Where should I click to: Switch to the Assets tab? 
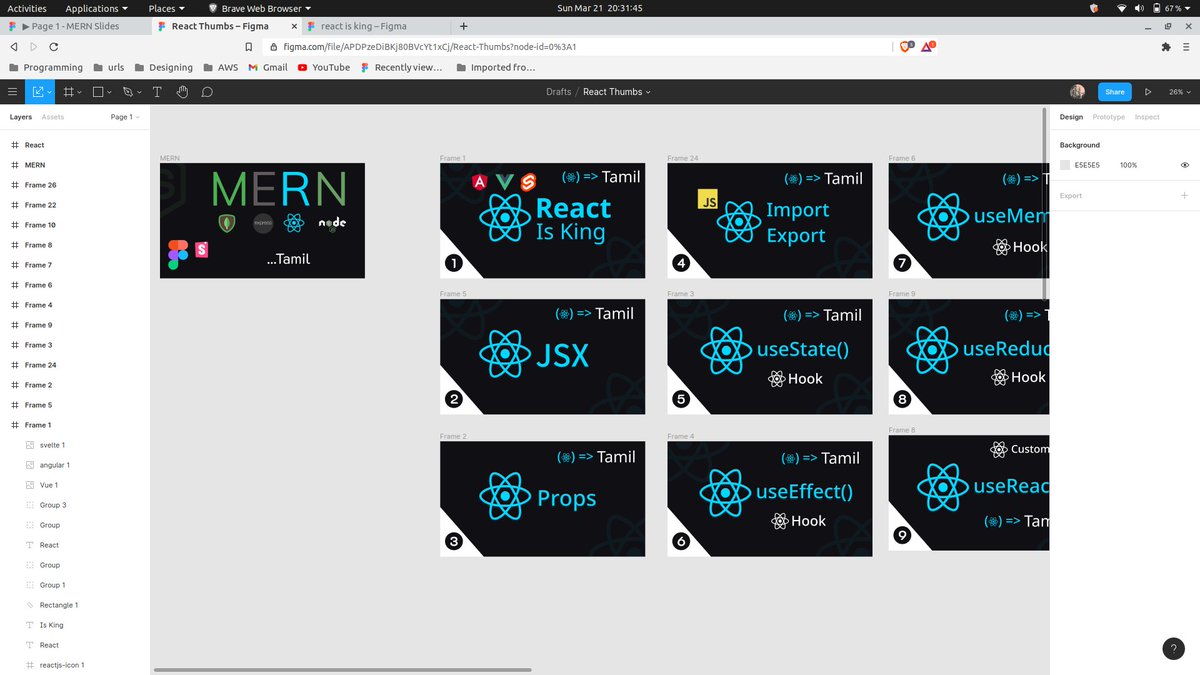[x=53, y=117]
